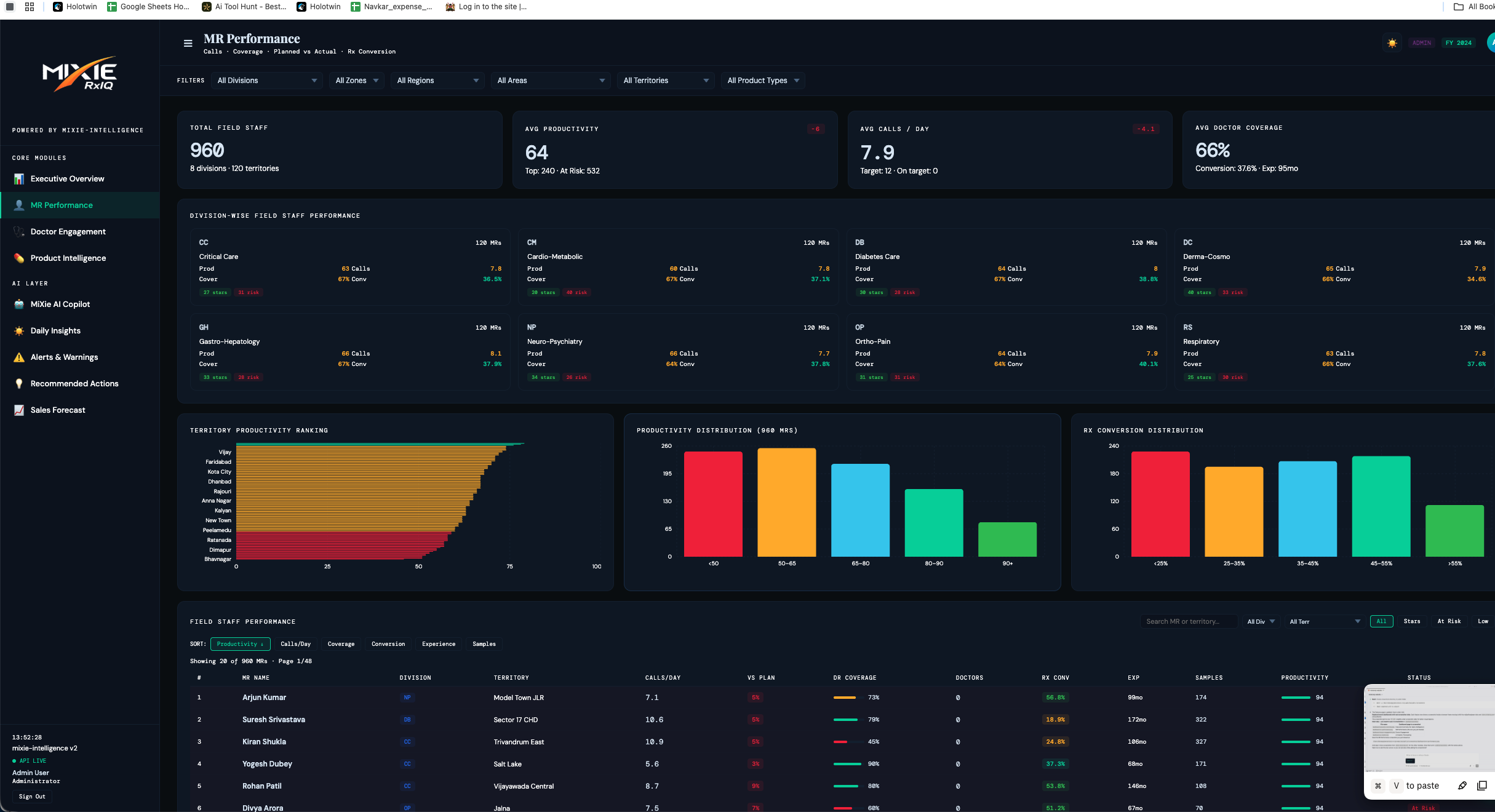
Task: Open the Sales Forecast module
Action: tap(58, 410)
